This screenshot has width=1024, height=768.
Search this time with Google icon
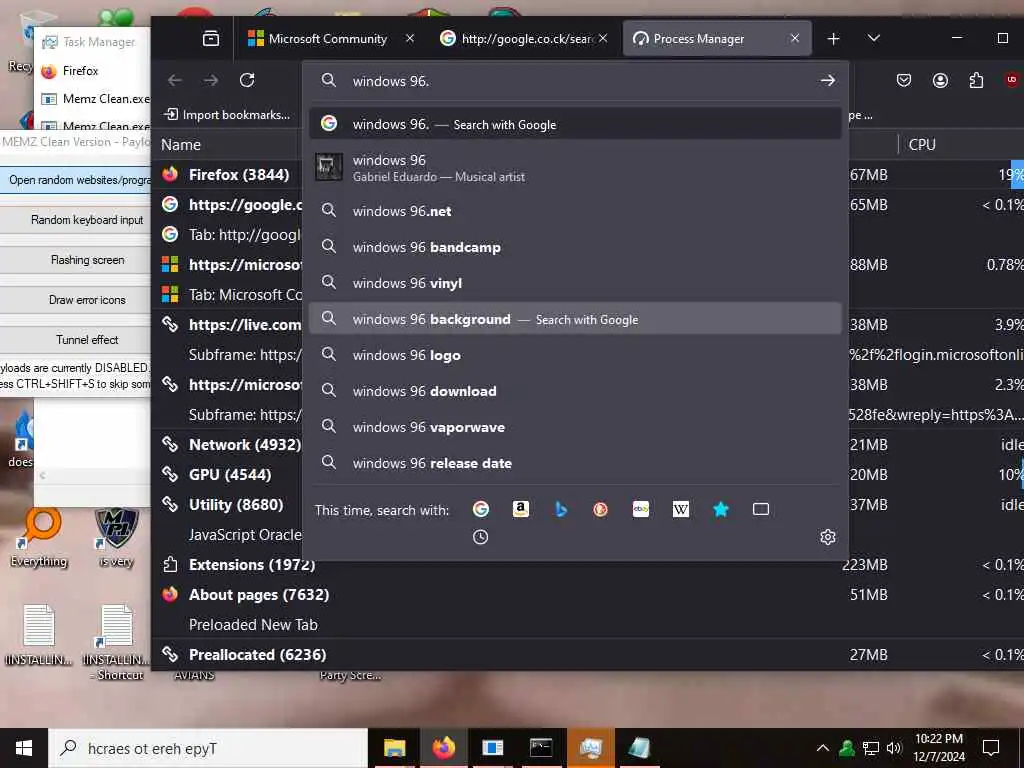481,509
